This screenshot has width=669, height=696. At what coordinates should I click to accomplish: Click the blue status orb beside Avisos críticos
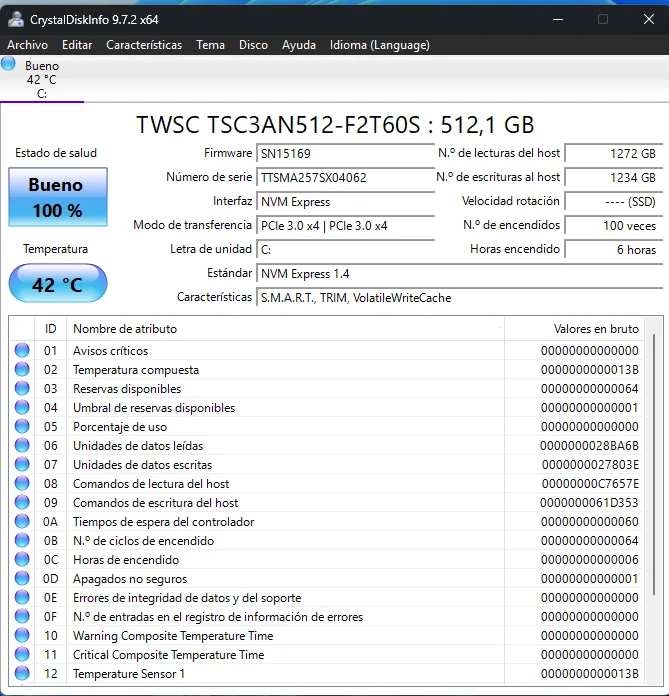[x=22, y=351]
